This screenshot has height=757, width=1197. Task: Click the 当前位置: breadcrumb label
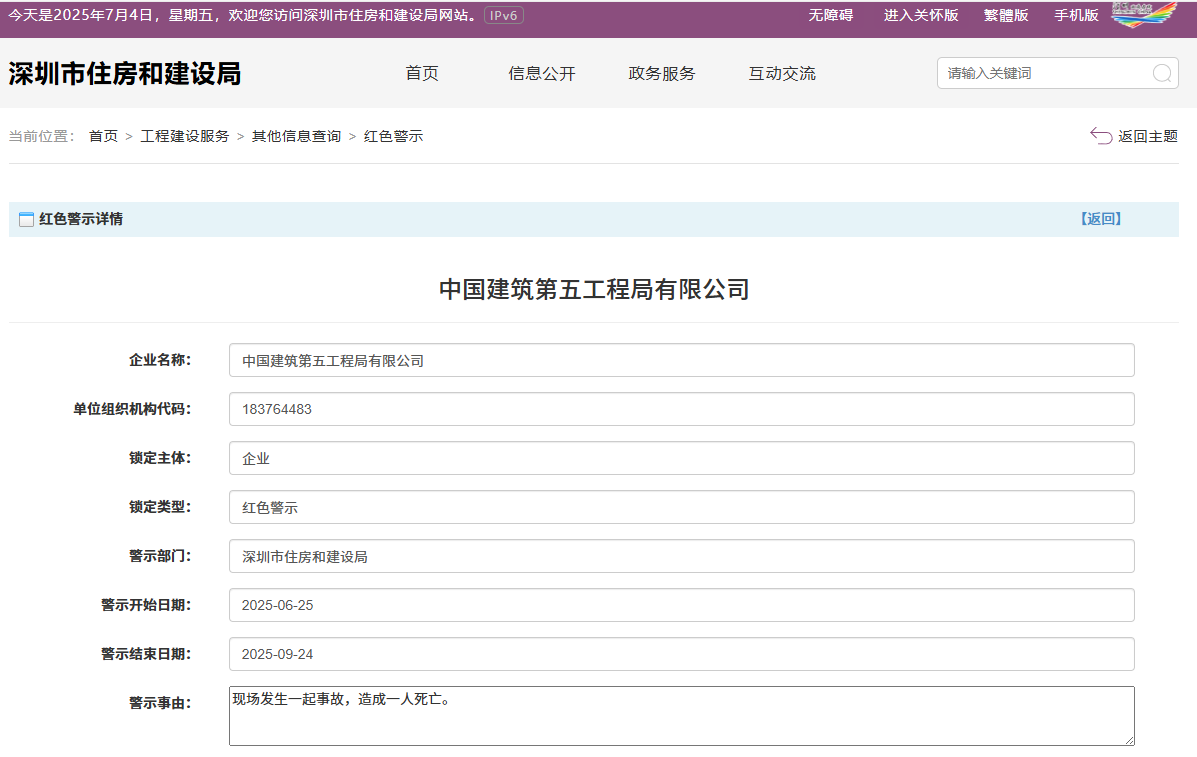[x=42, y=136]
